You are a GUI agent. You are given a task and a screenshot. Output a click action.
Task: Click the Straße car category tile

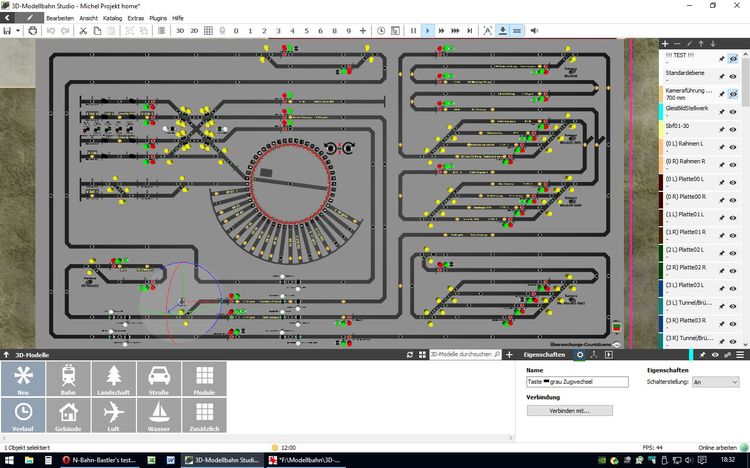[160, 380]
